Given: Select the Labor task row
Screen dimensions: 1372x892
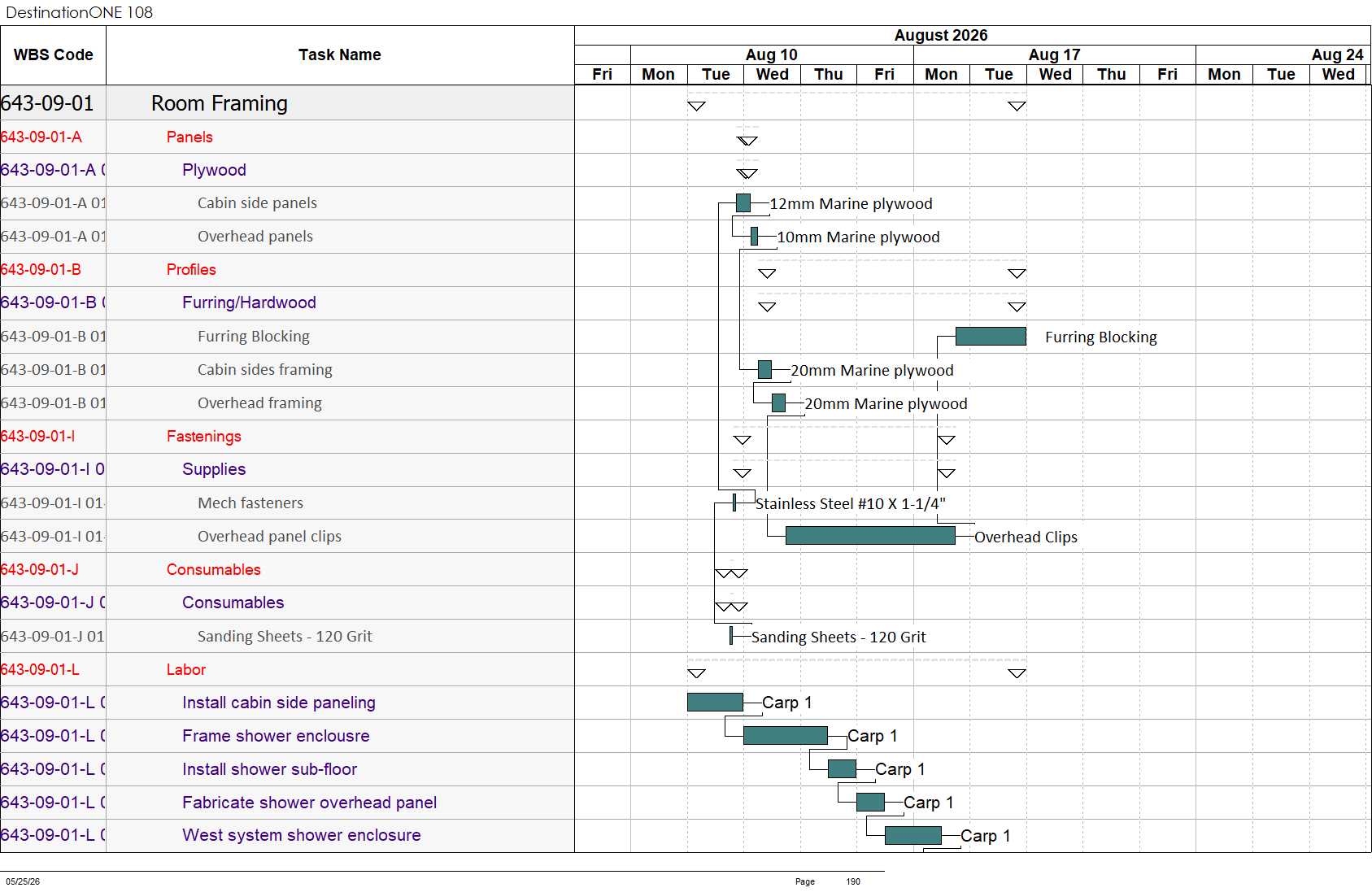Looking at the screenshot, I should coord(287,669).
